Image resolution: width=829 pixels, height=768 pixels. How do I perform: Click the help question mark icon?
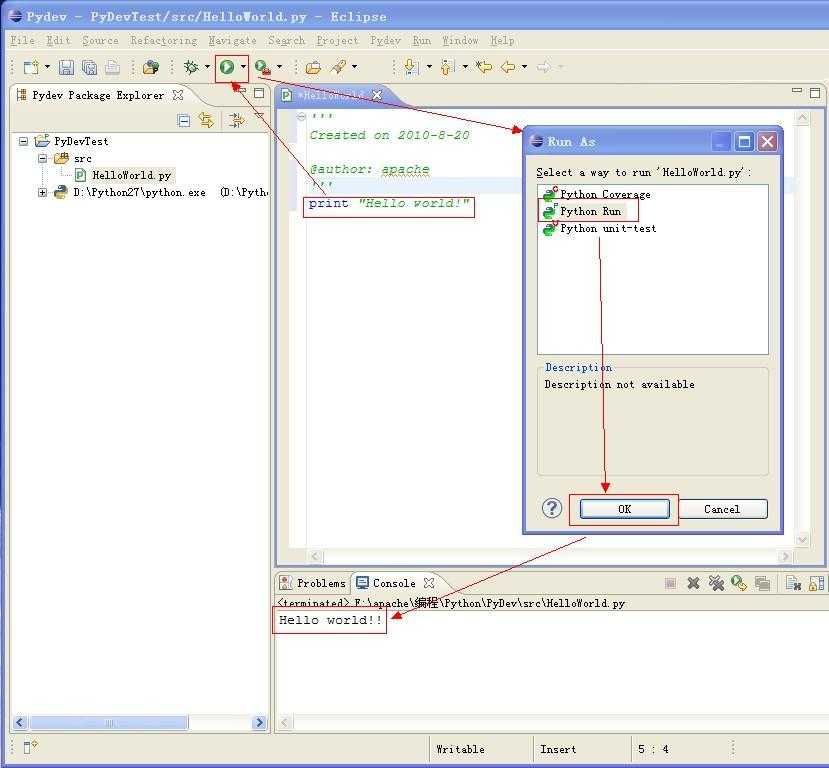(x=552, y=508)
